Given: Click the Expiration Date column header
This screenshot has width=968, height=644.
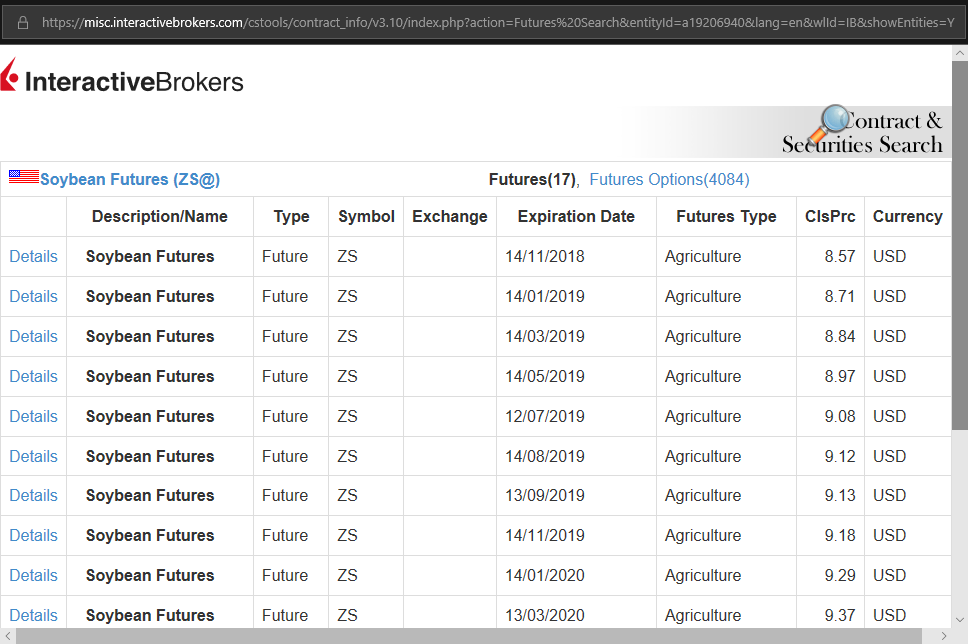Looking at the screenshot, I should pyautogui.click(x=576, y=216).
